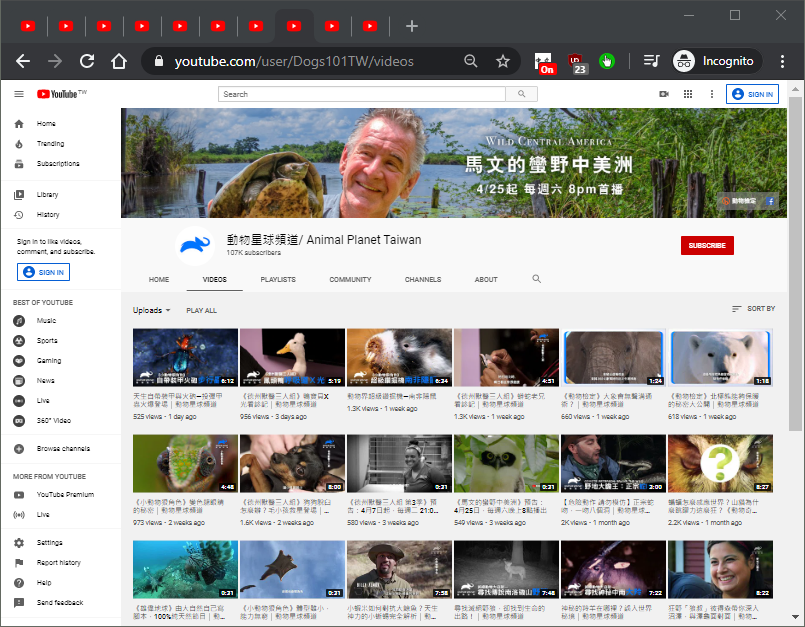This screenshot has height=627, width=805.
Task: Select the VIDEOS tab
Action: click(215, 279)
